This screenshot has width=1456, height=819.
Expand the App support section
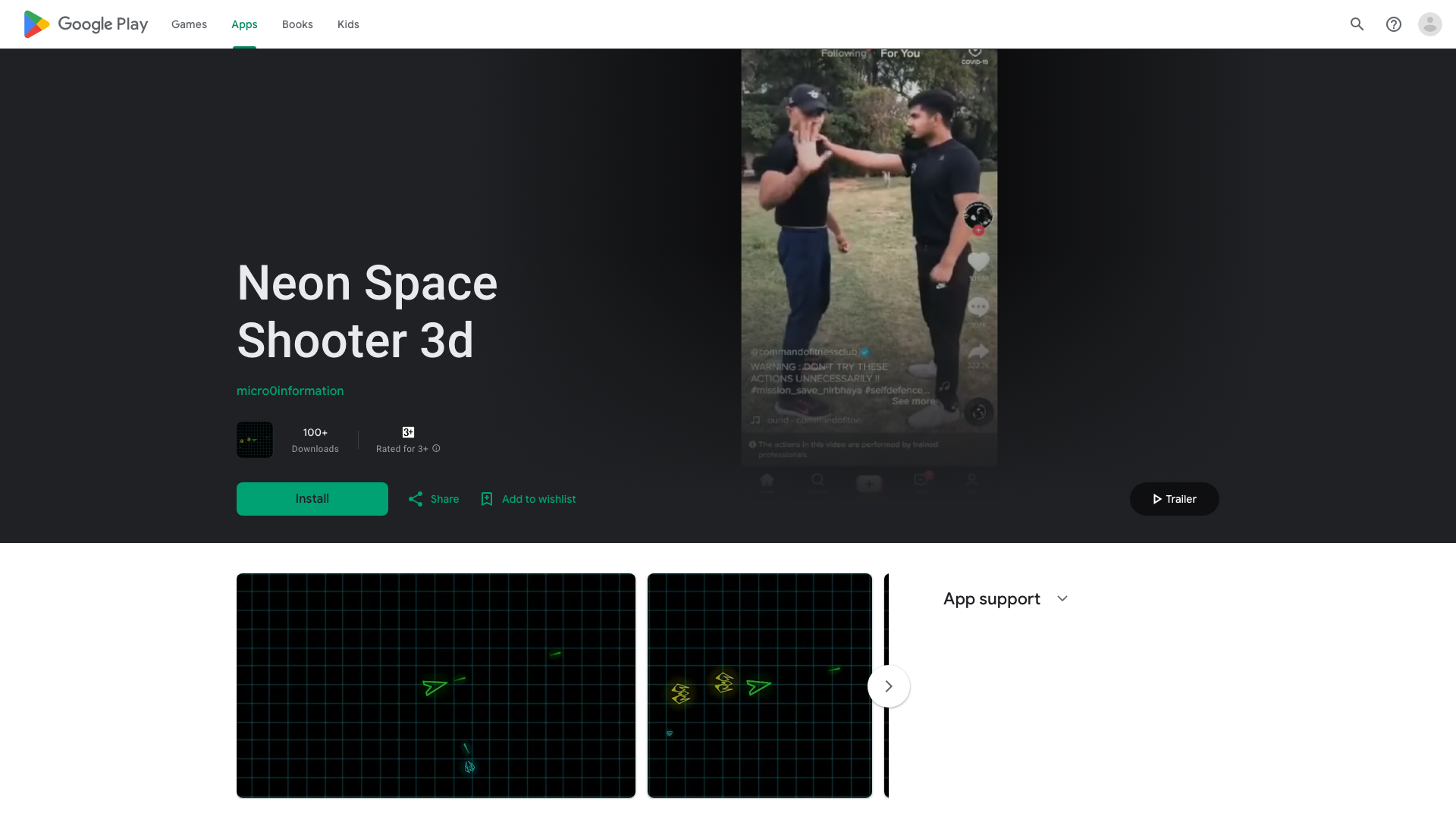point(1062,599)
